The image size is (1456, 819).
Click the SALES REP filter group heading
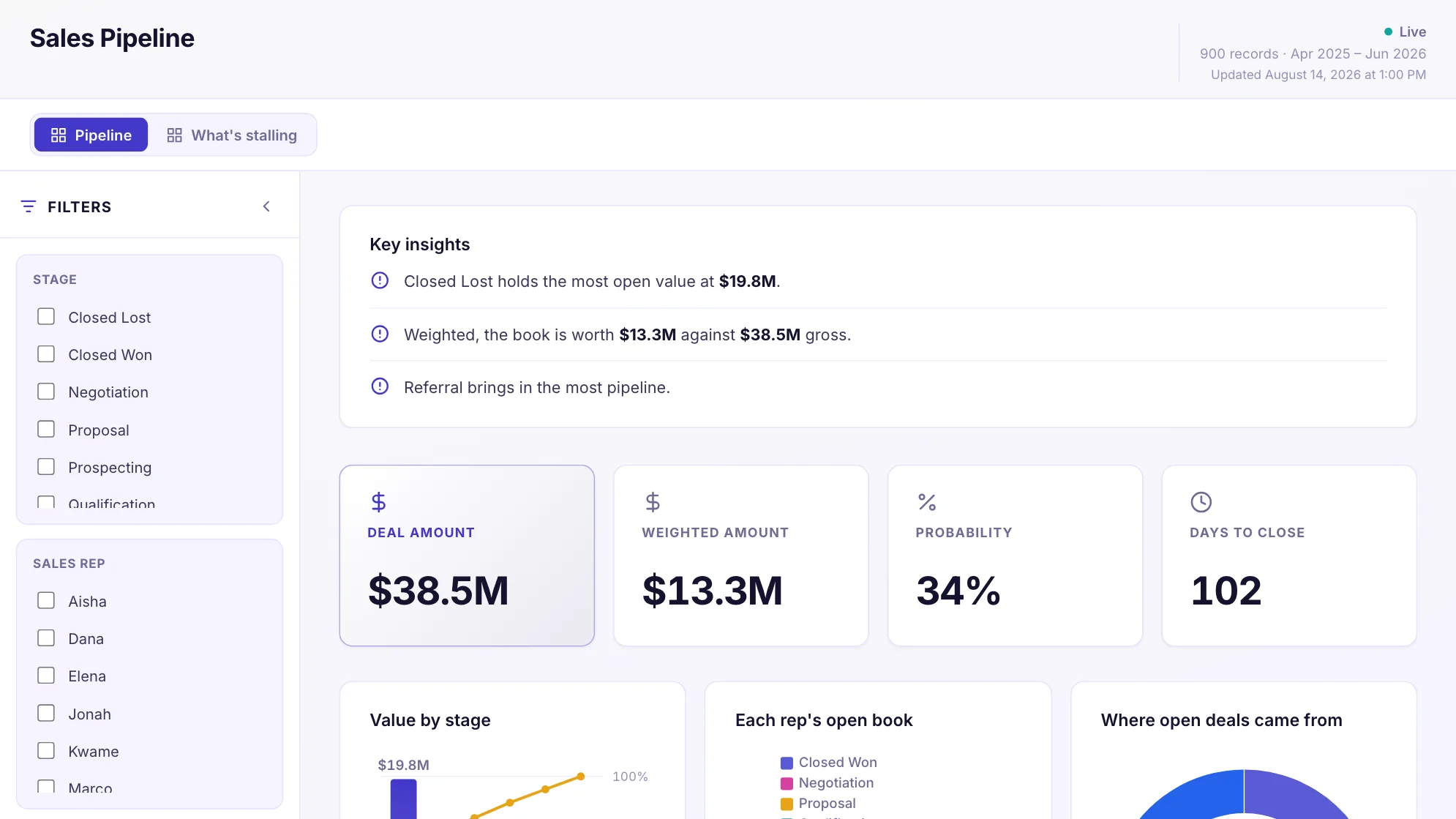[x=69, y=564]
